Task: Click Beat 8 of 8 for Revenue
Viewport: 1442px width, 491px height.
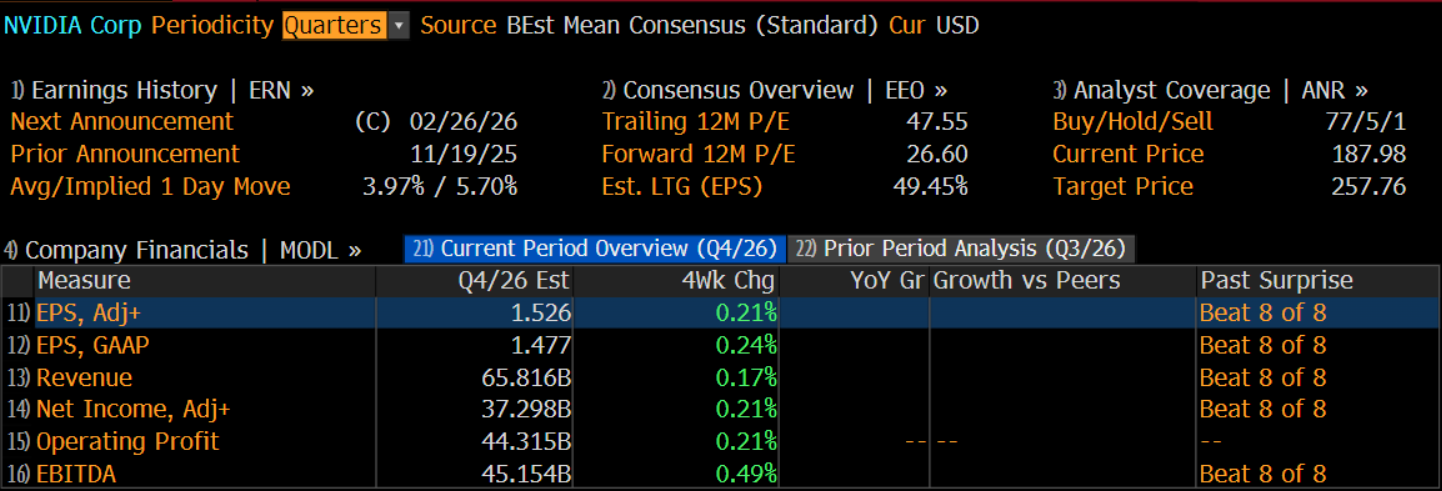Action: [1262, 377]
